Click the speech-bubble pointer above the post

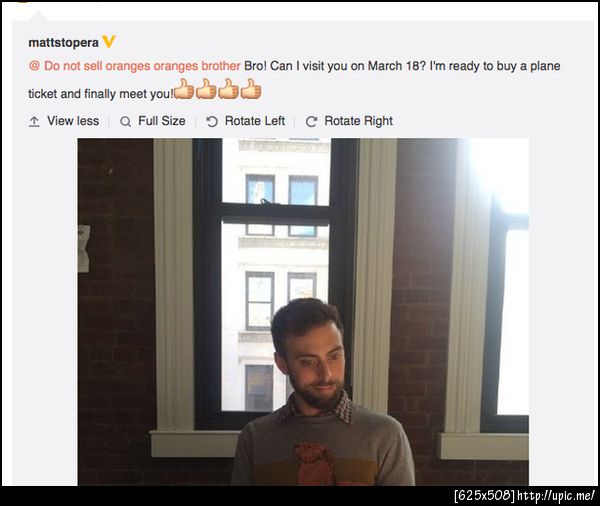[x=38, y=16]
